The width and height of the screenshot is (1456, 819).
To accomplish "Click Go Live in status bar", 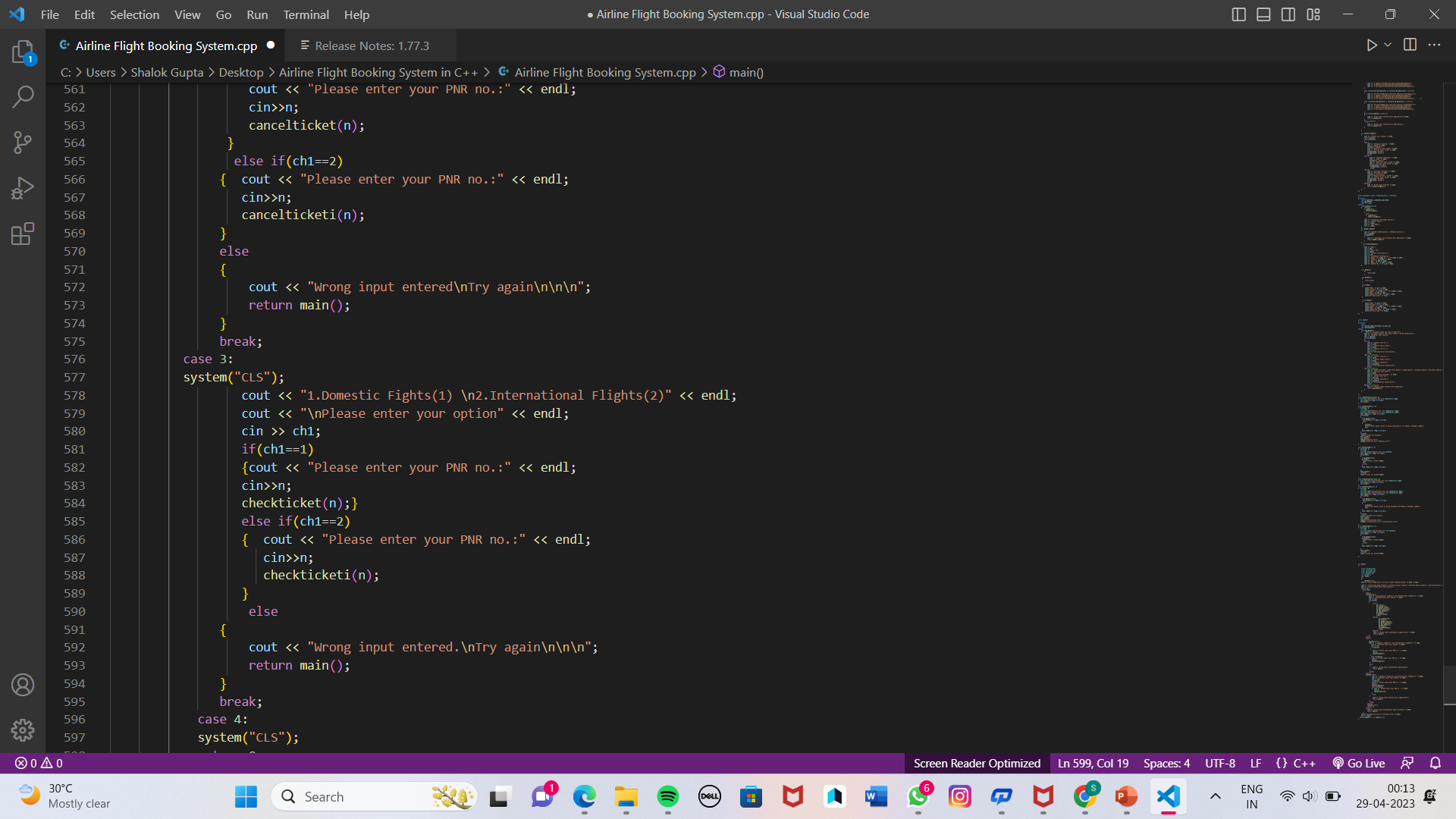I will click(1359, 763).
